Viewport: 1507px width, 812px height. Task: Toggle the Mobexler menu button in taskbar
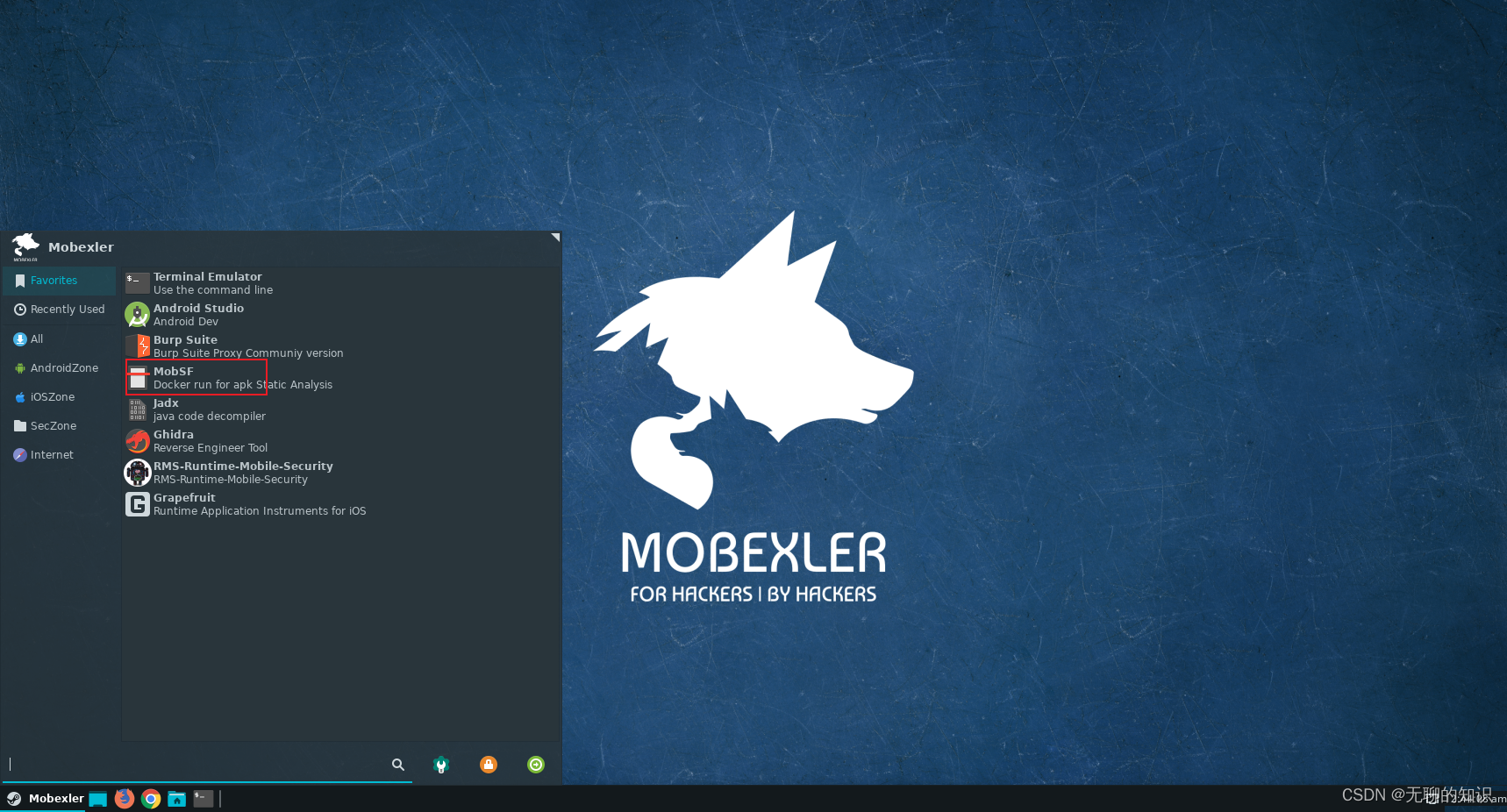(x=45, y=798)
